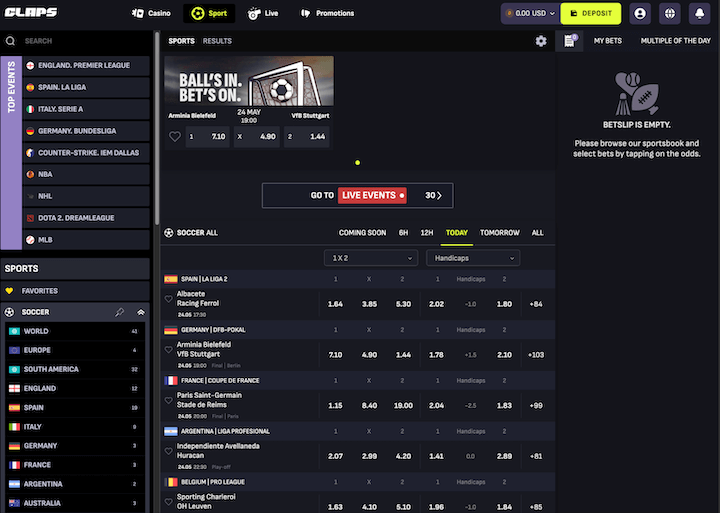Go to Live Events button
720x513 pixels.
pos(357,195)
